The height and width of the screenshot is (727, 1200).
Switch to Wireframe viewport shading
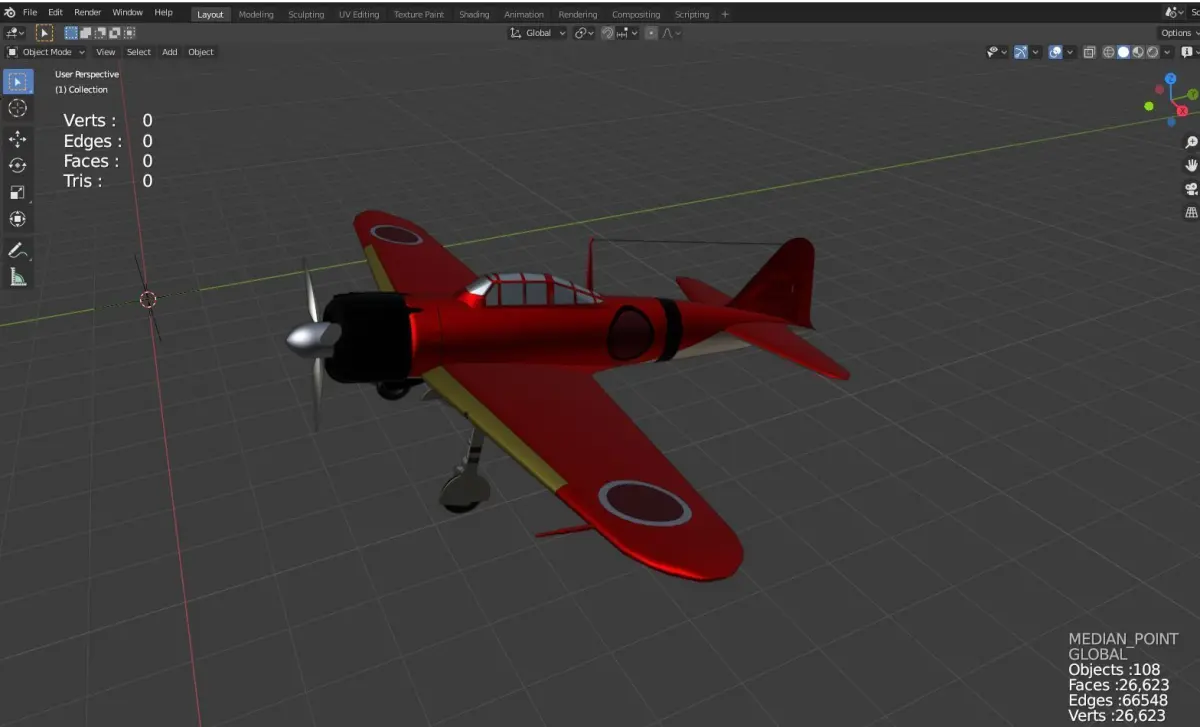pyautogui.click(x=1109, y=52)
